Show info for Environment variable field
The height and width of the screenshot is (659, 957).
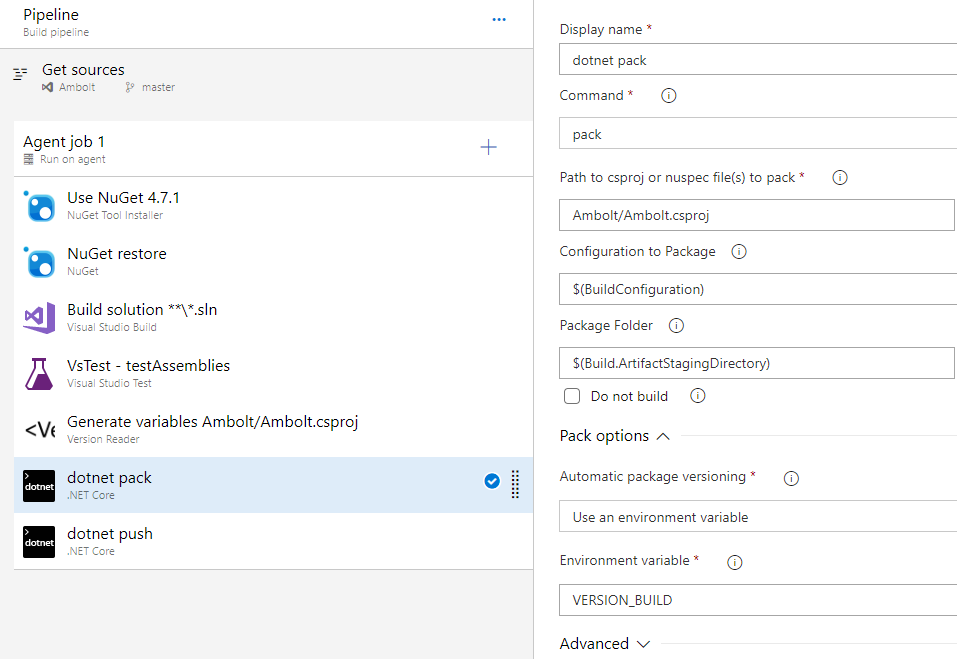coord(735,563)
